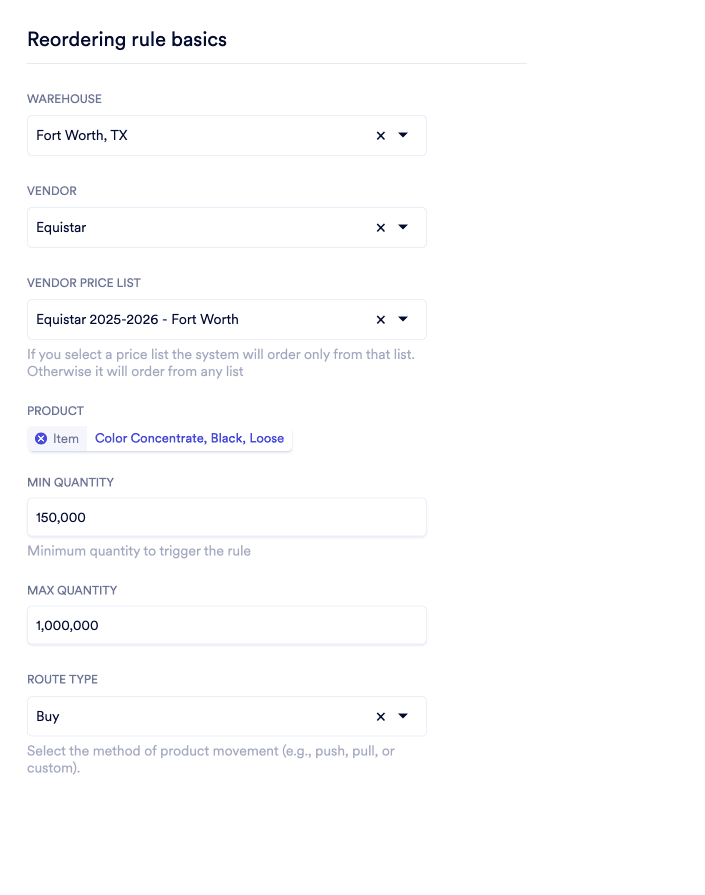This screenshot has height=895, width=705.
Task: Click the Route Type field label
Action: click(62, 679)
